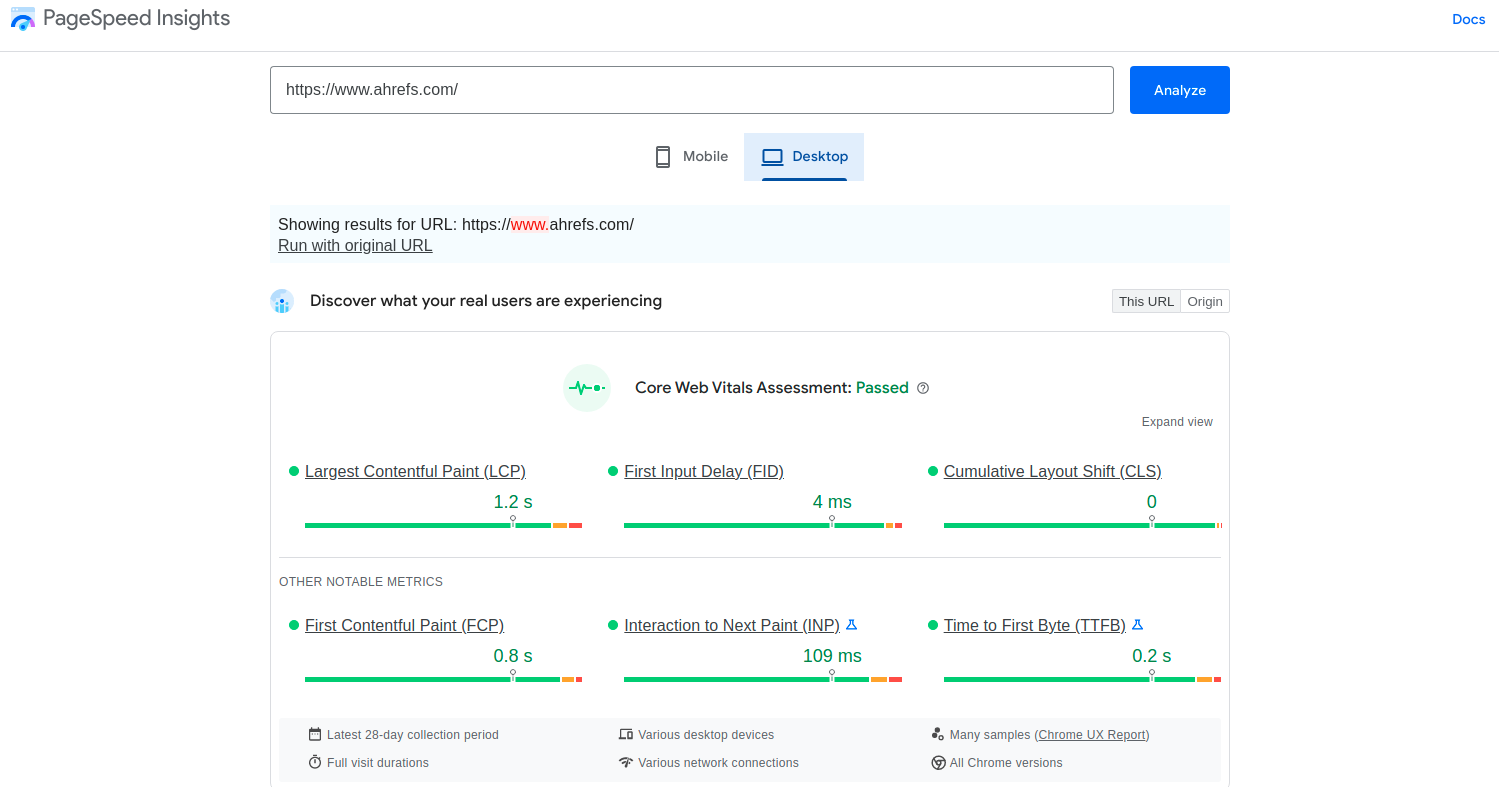Select the Desktop tab

[804, 157]
